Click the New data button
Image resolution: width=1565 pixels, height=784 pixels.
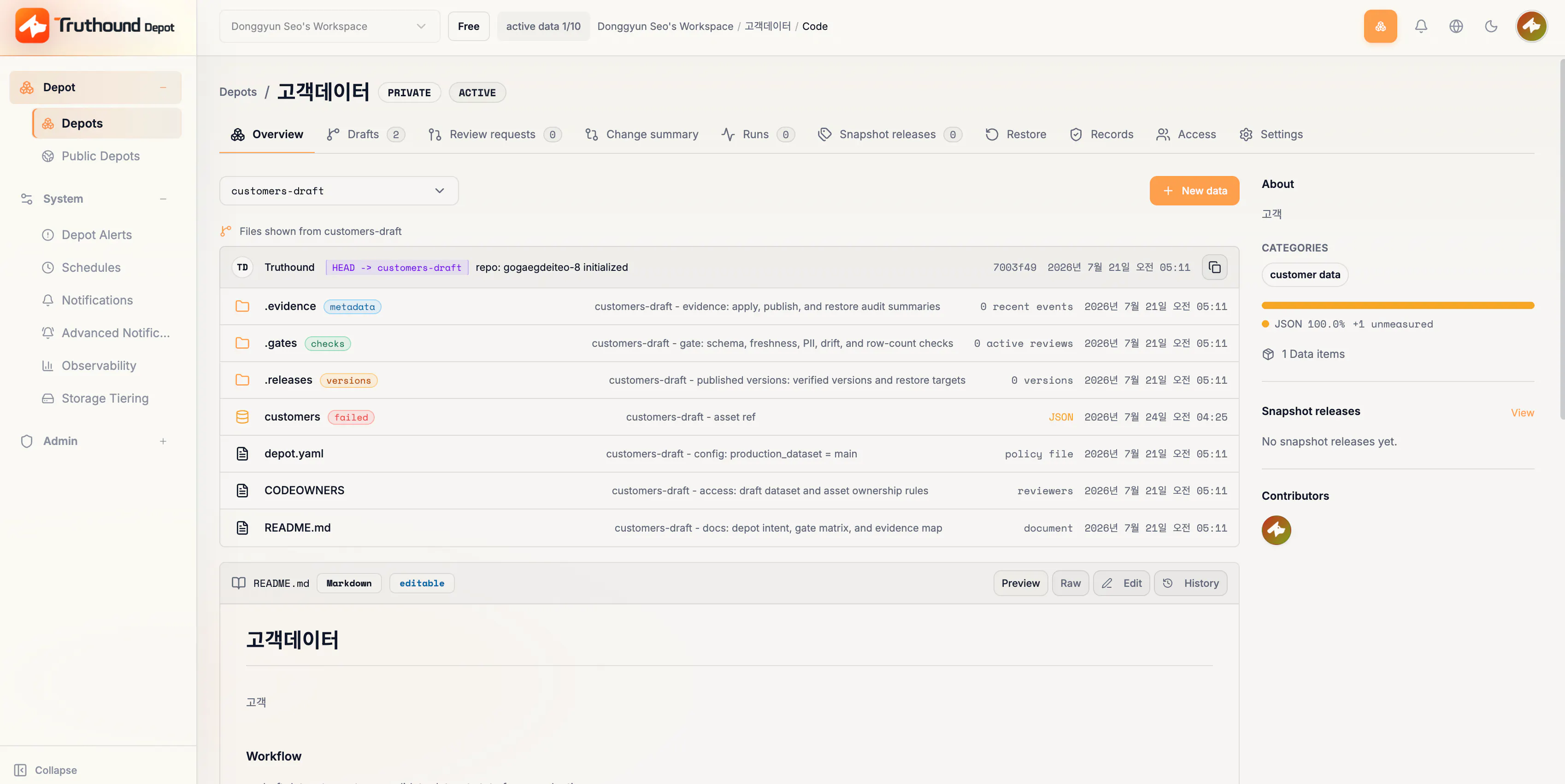pyautogui.click(x=1194, y=191)
